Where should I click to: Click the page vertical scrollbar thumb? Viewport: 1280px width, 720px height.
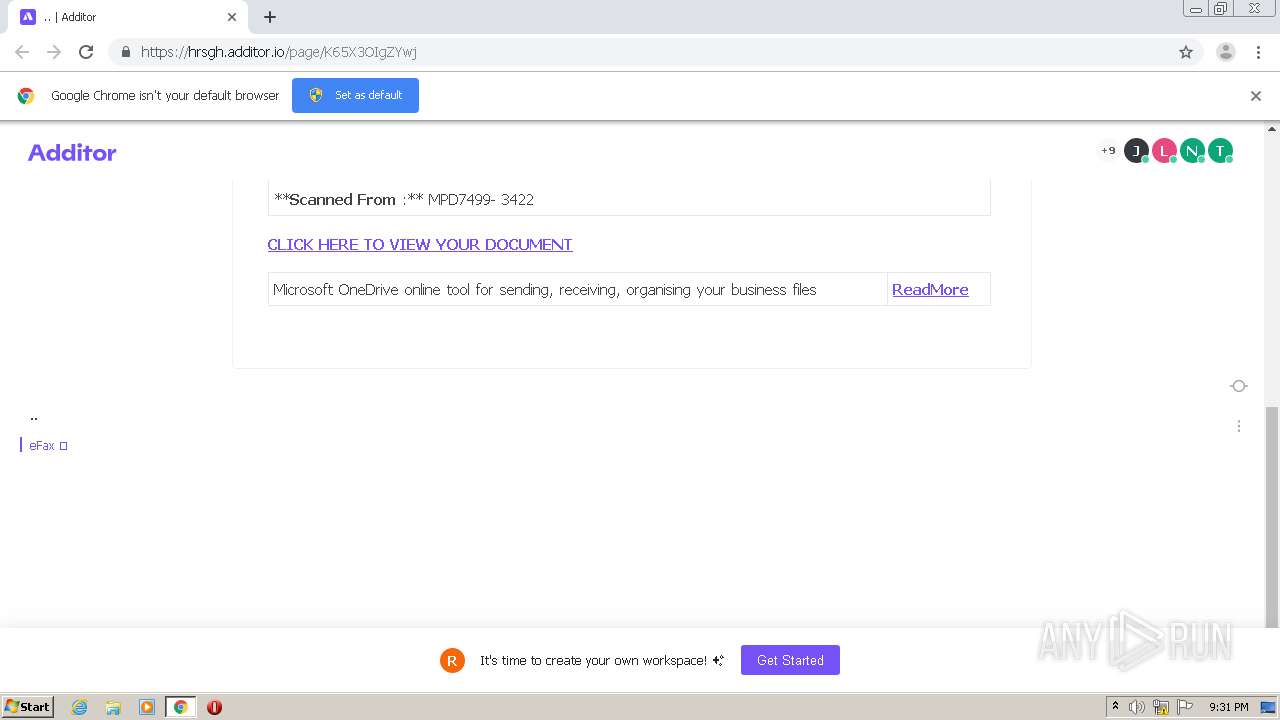pyautogui.click(x=1272, y=517)
